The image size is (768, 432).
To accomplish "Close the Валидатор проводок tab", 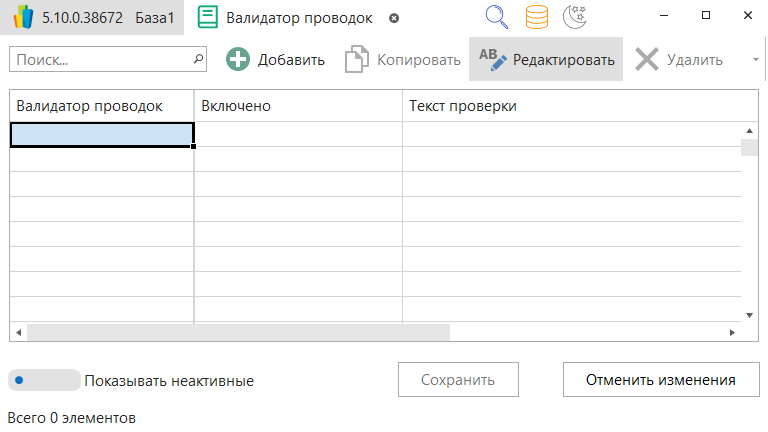I will (x=393, y=18).
